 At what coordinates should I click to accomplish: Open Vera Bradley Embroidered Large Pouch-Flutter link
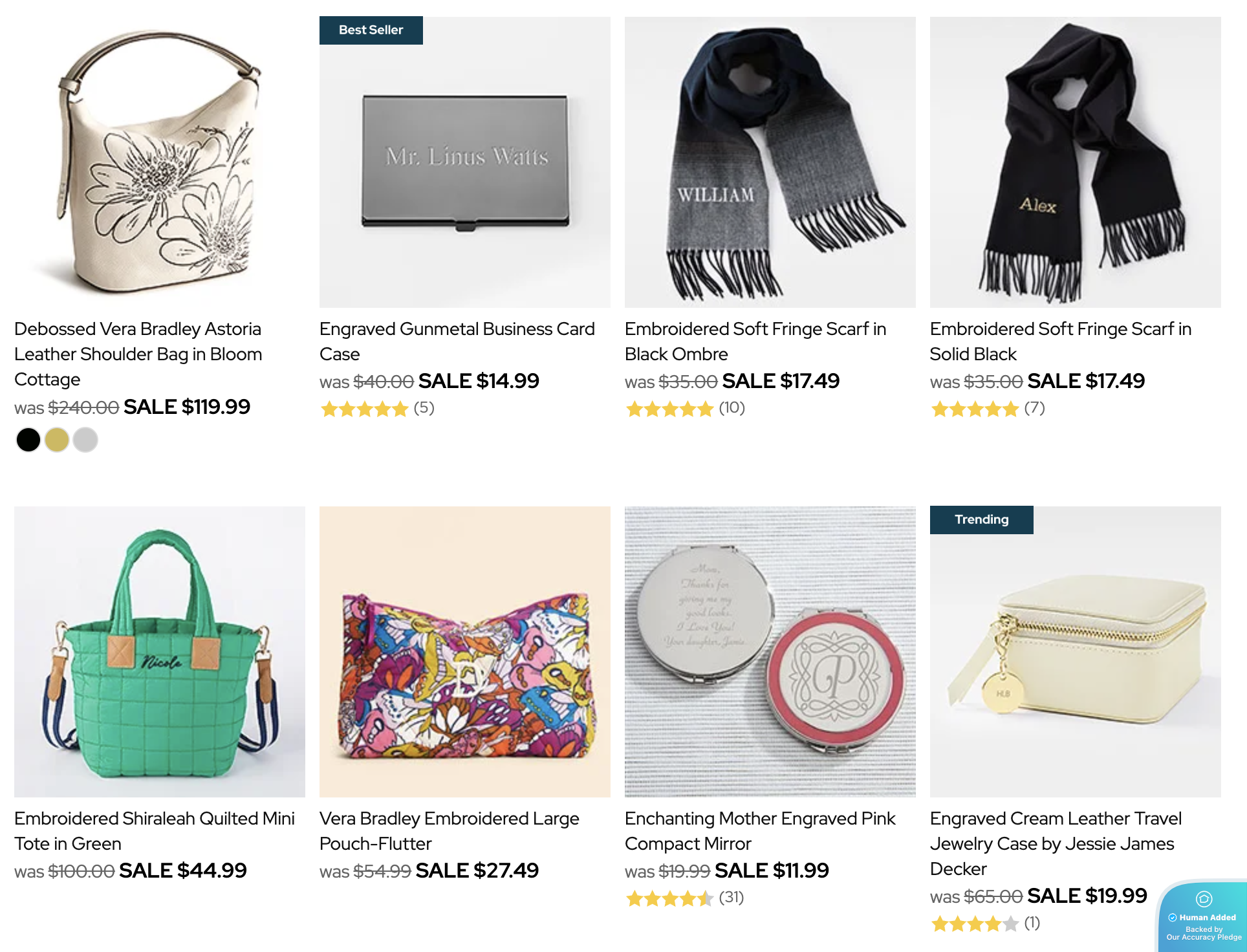449,830
